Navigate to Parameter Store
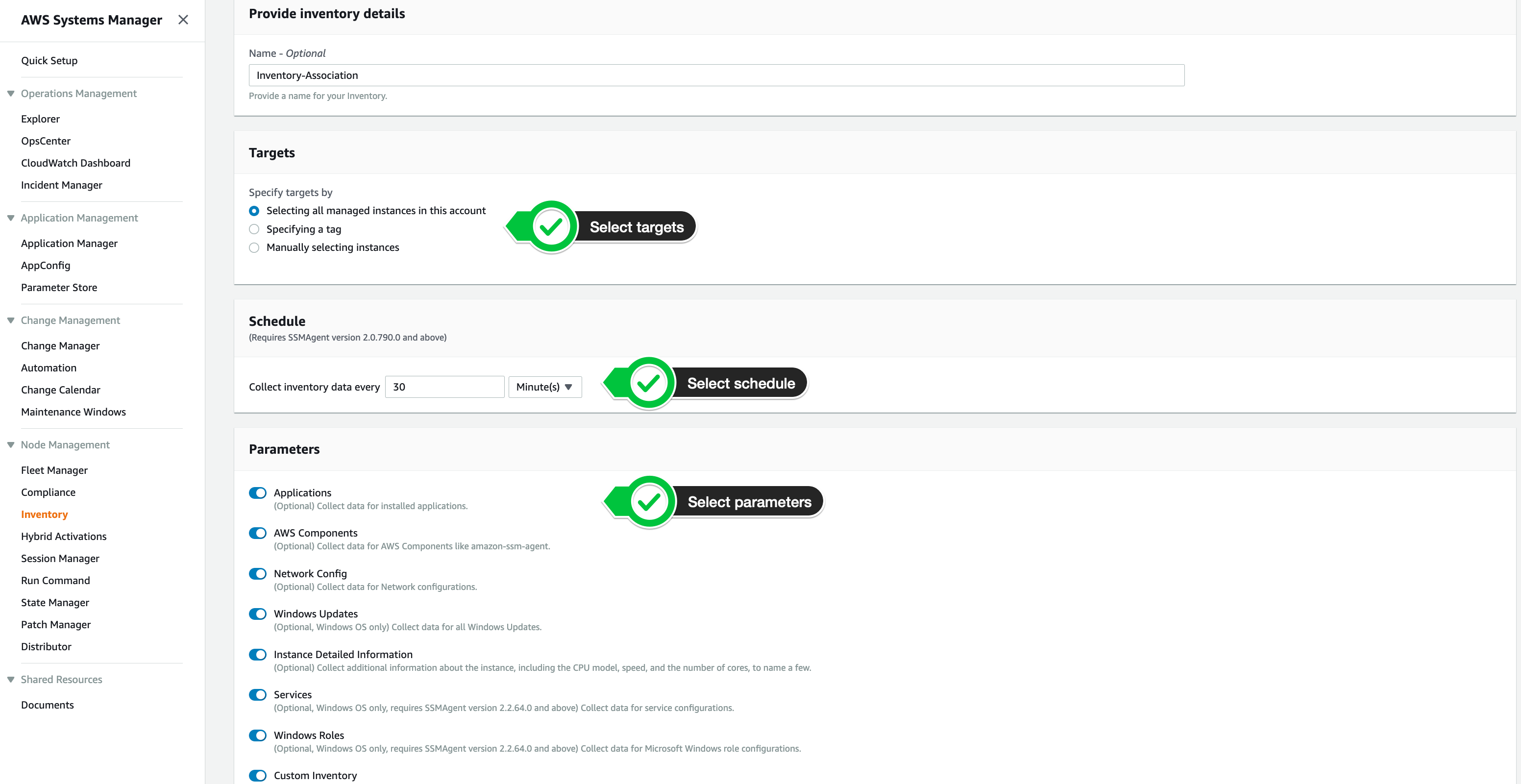 (59, 288)
